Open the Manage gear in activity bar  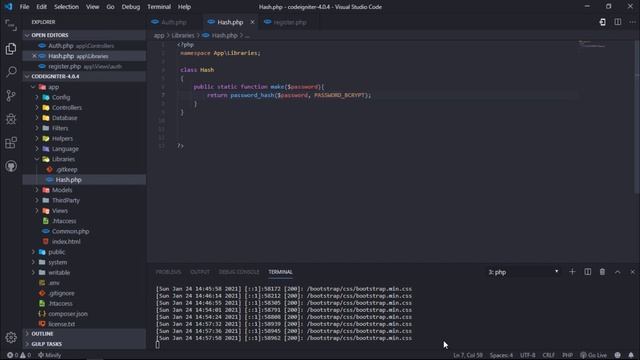tap(11, 337)
